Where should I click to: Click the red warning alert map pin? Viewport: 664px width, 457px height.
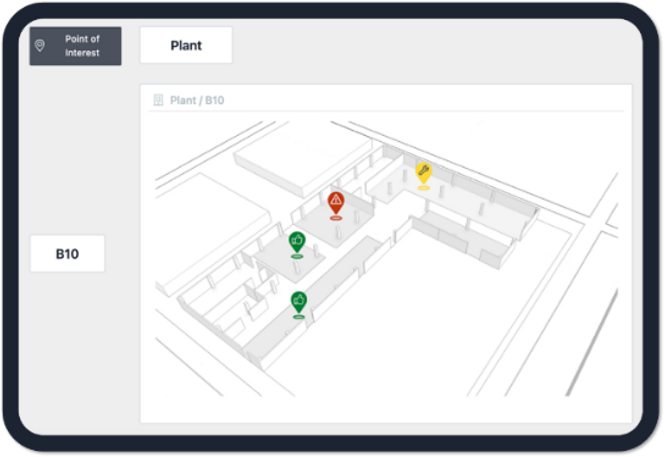point(336,204)
